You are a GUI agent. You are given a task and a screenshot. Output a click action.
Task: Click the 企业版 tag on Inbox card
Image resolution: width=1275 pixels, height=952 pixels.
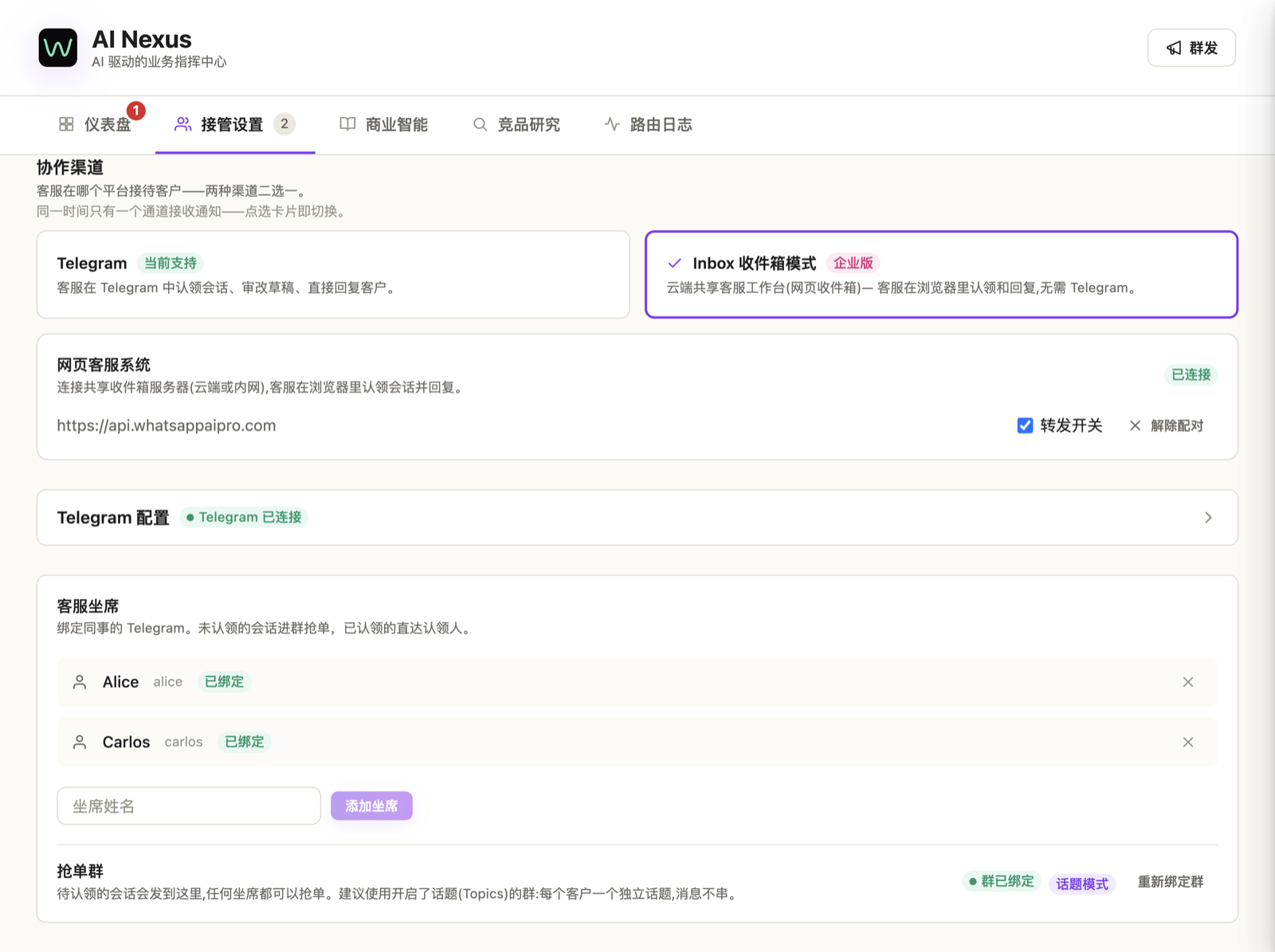tap(853, 263)
